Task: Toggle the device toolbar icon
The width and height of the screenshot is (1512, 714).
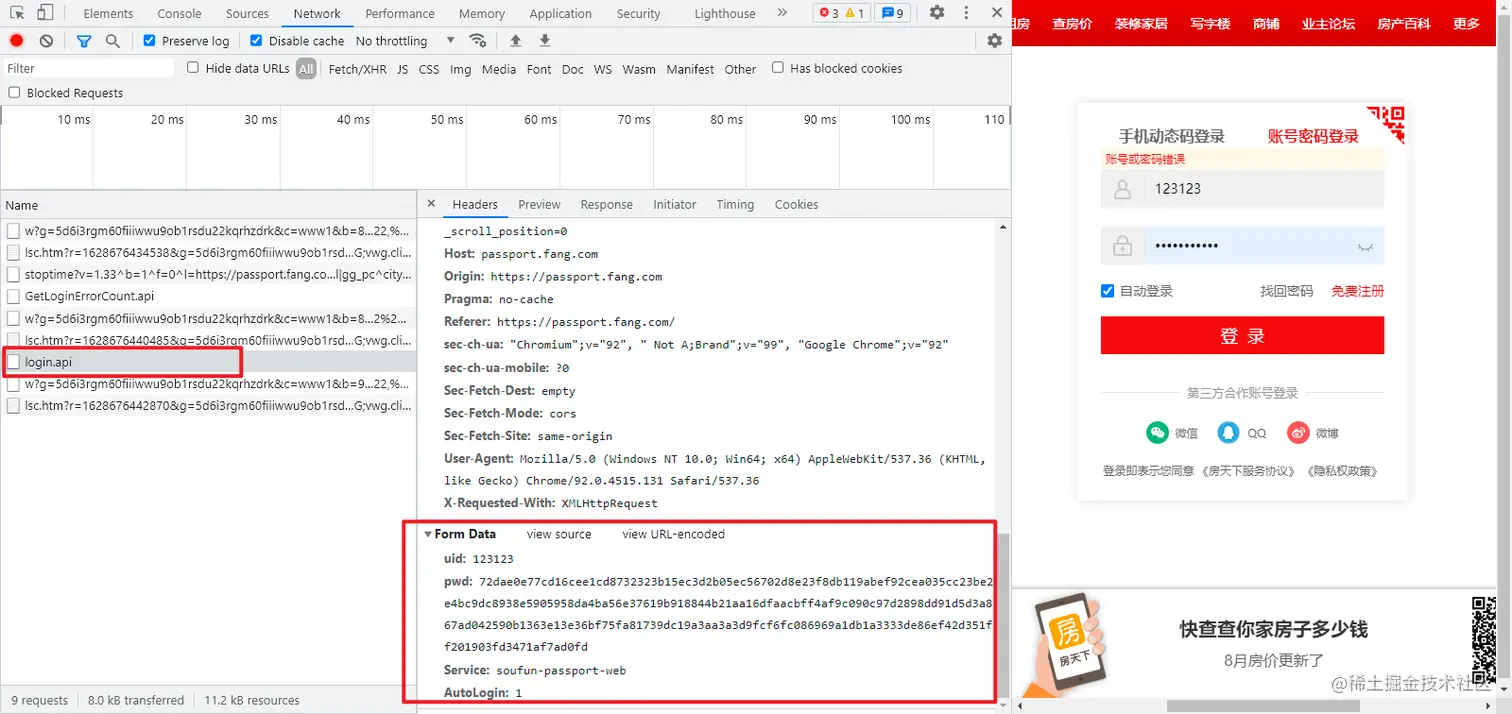Action: click(45, 13)
